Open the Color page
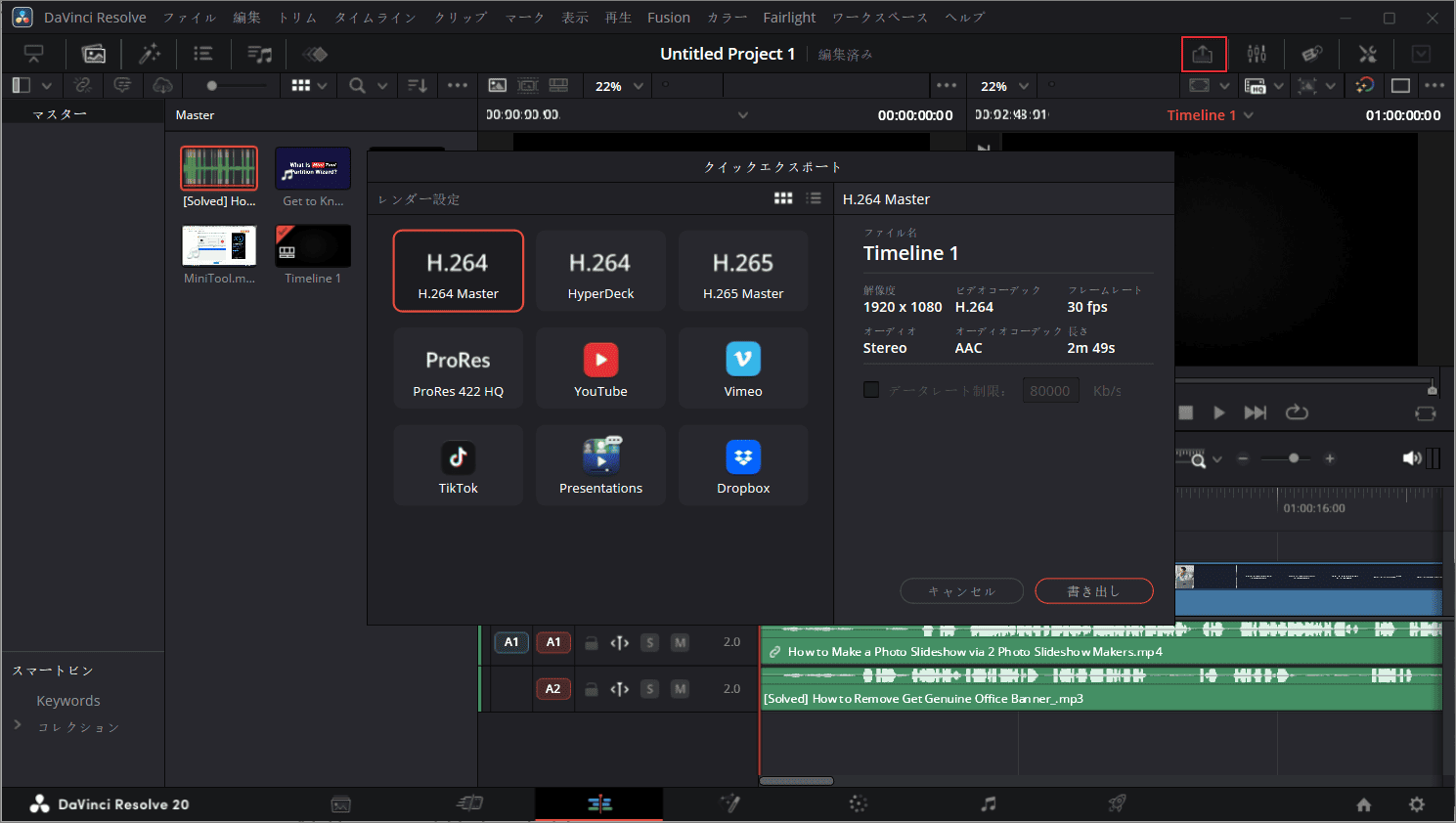The width and height of the screenshot is (1456, 823). (858, 803)
